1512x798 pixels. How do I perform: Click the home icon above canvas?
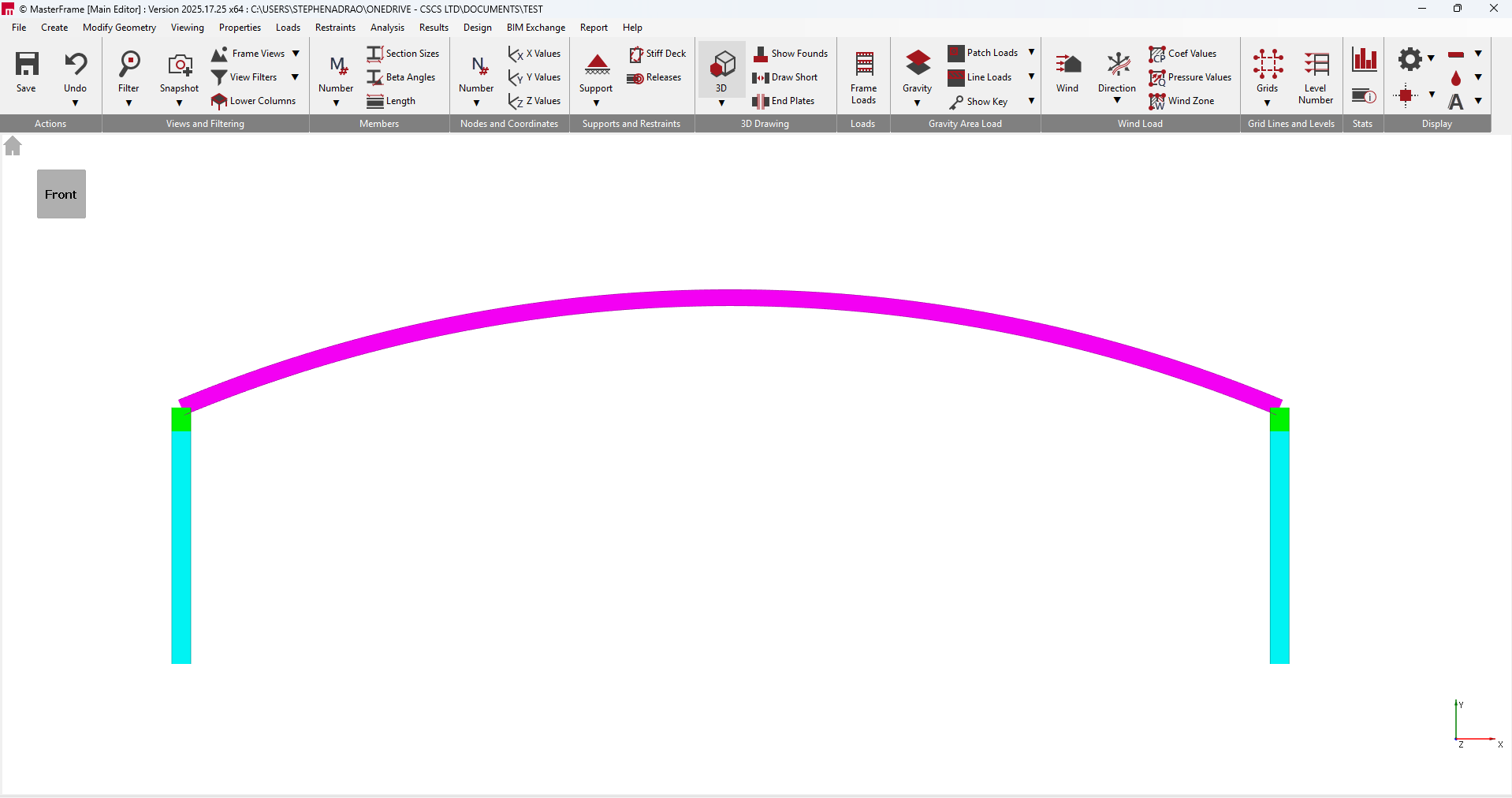point(13,146)
